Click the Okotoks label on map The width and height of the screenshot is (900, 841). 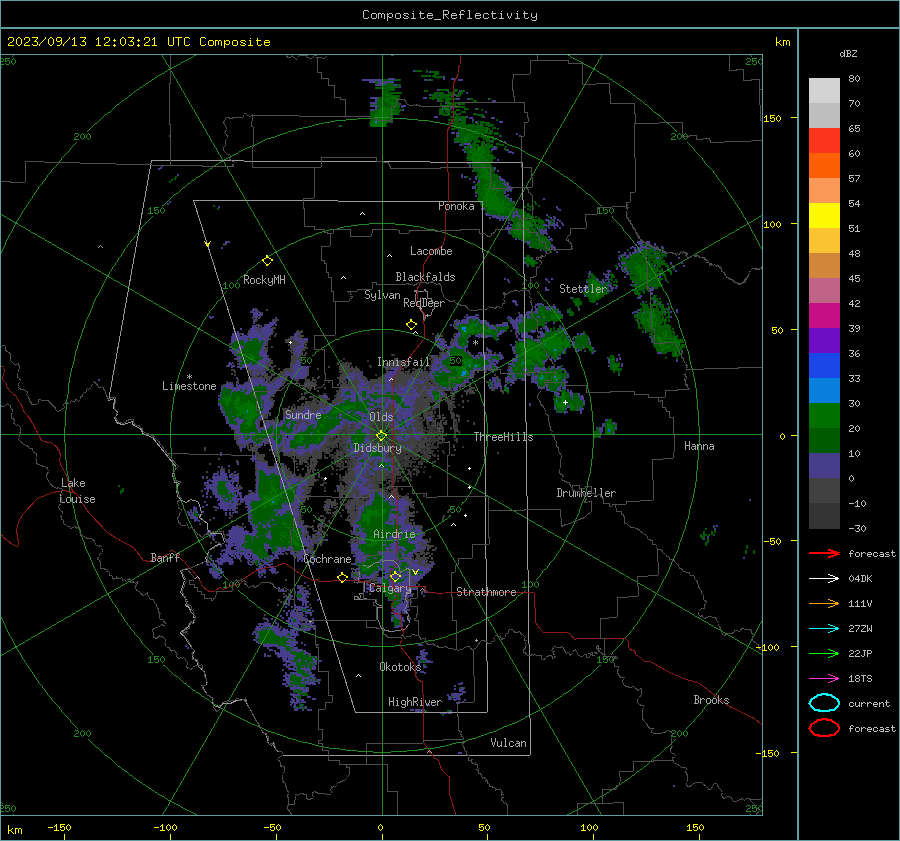point(400,667)
